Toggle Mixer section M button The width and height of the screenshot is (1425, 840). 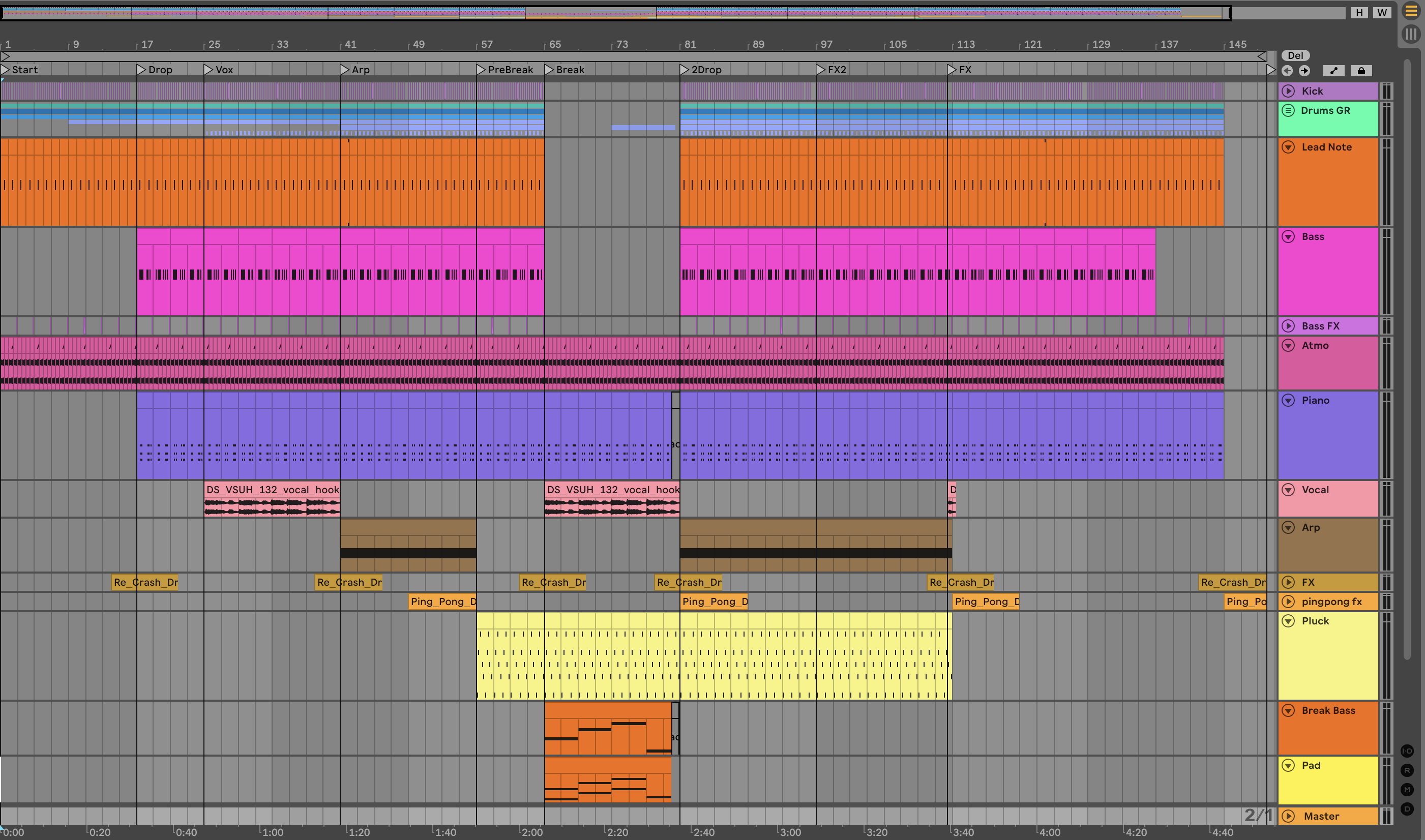tap(1407, 790)
